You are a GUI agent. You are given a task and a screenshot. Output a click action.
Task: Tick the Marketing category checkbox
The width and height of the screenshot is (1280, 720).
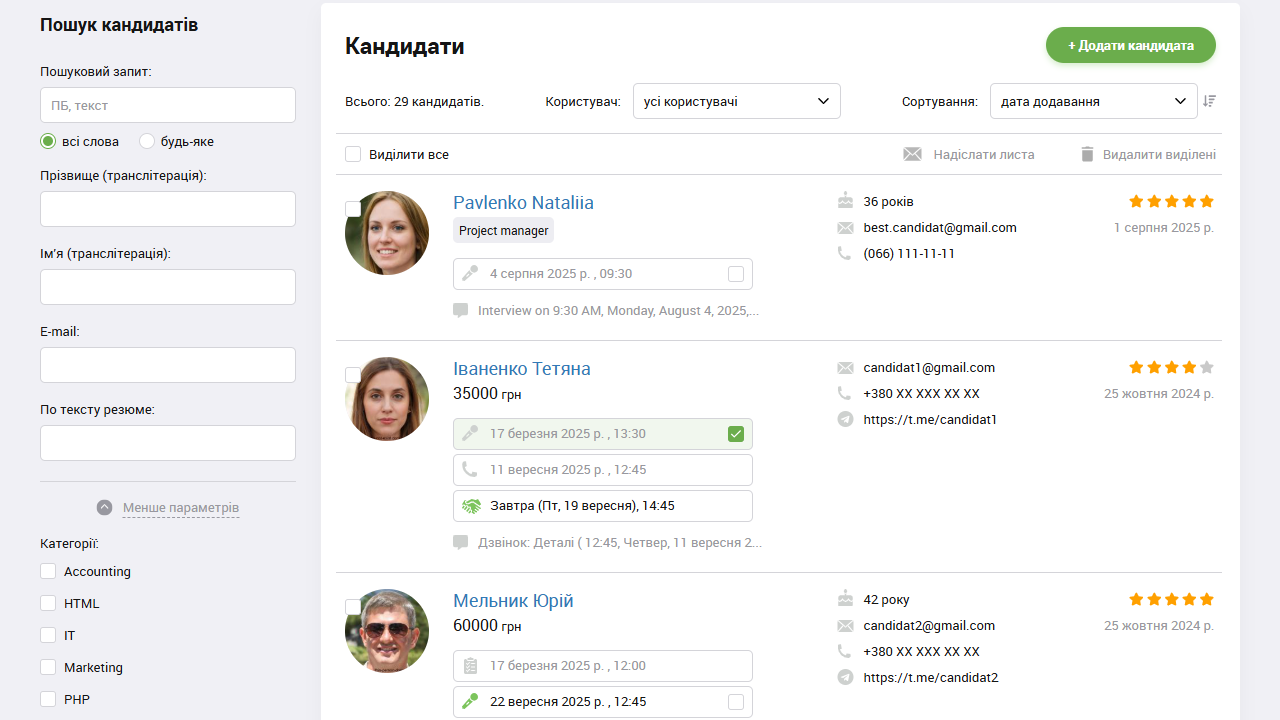tap(48, 668)
